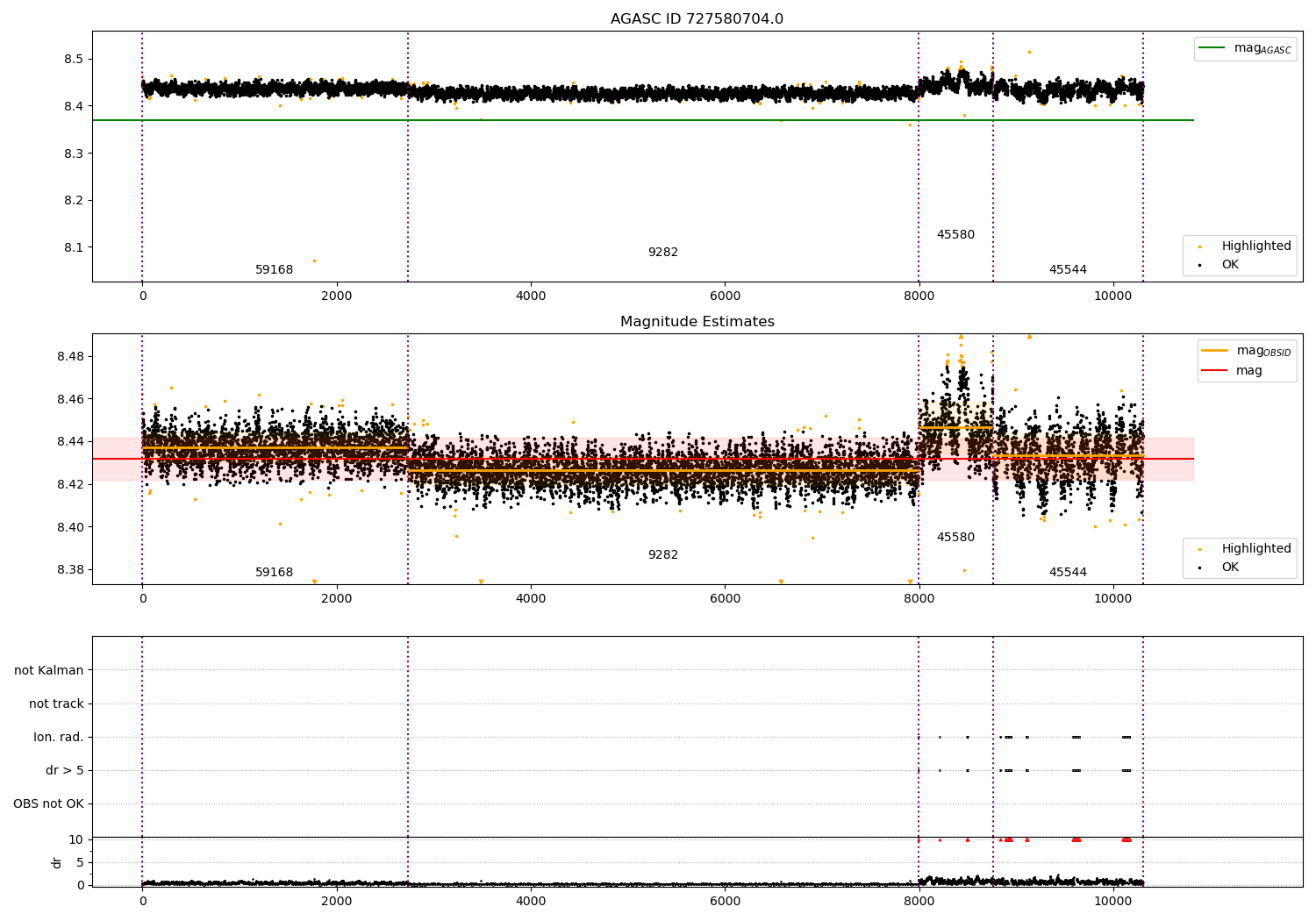This screenshot has height=921, width=1316.
Task: Click the dr axis tick label 10
Action: pos(76,840)
